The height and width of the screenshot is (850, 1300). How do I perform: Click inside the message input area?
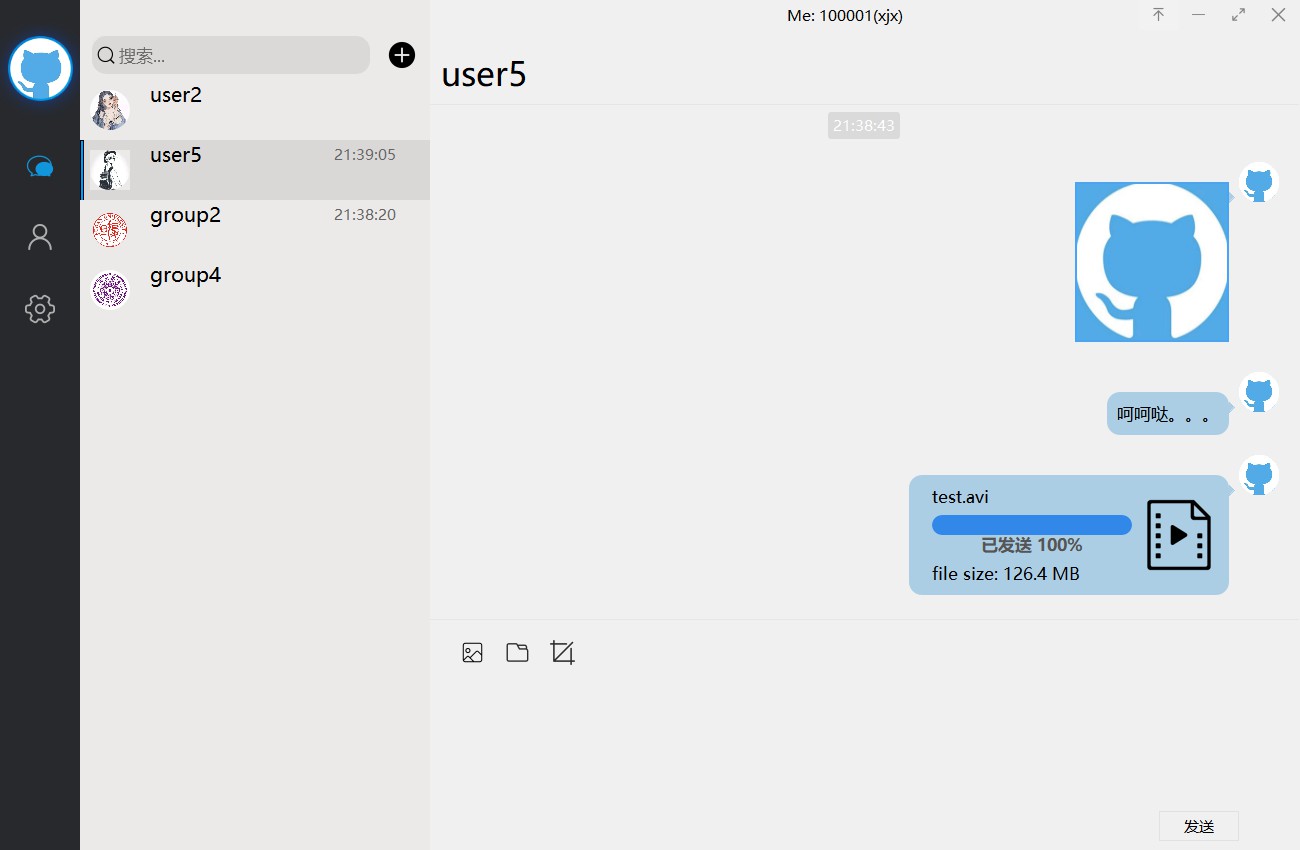[x=865, y=740]
